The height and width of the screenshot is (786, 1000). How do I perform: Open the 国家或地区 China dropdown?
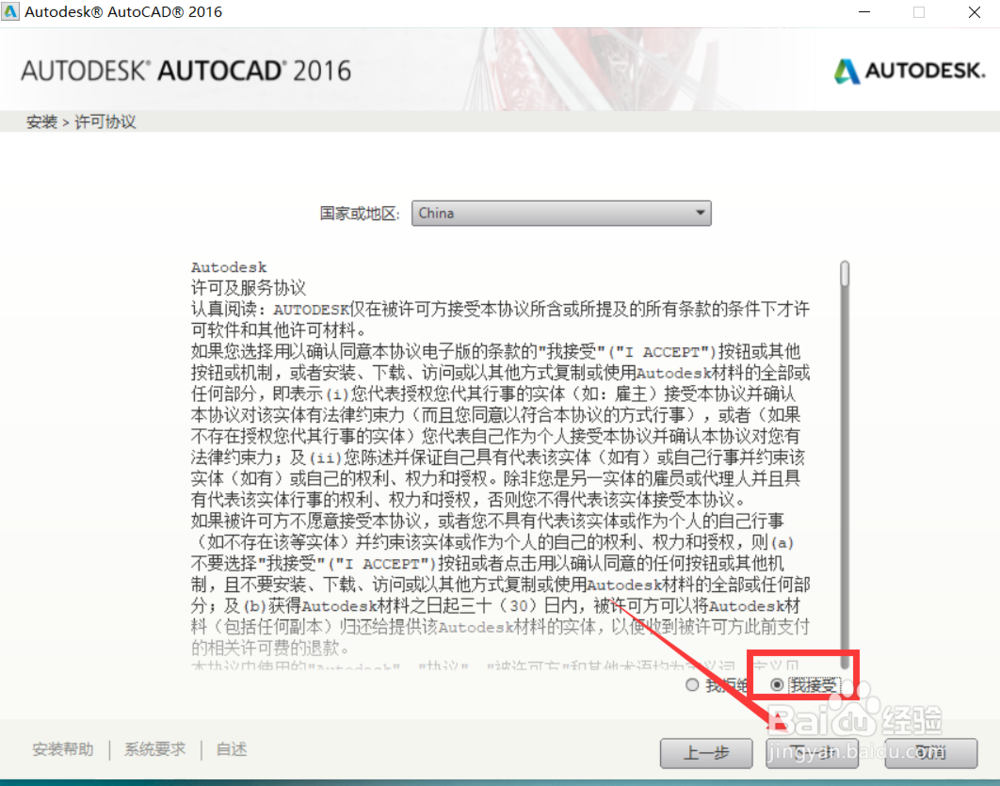pos(561,213)
